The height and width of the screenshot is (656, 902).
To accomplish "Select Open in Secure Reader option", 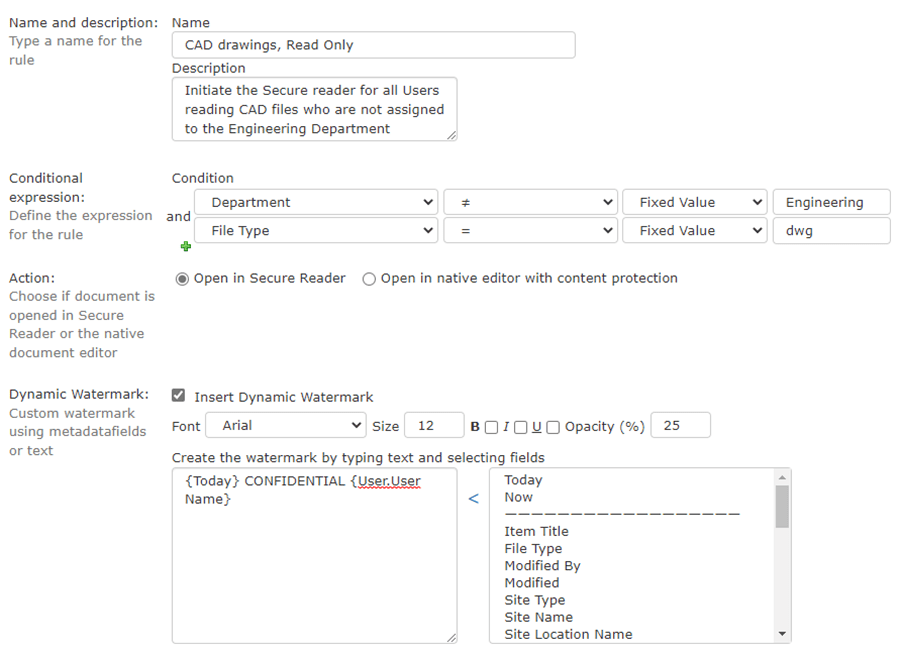I will point(182,279).
